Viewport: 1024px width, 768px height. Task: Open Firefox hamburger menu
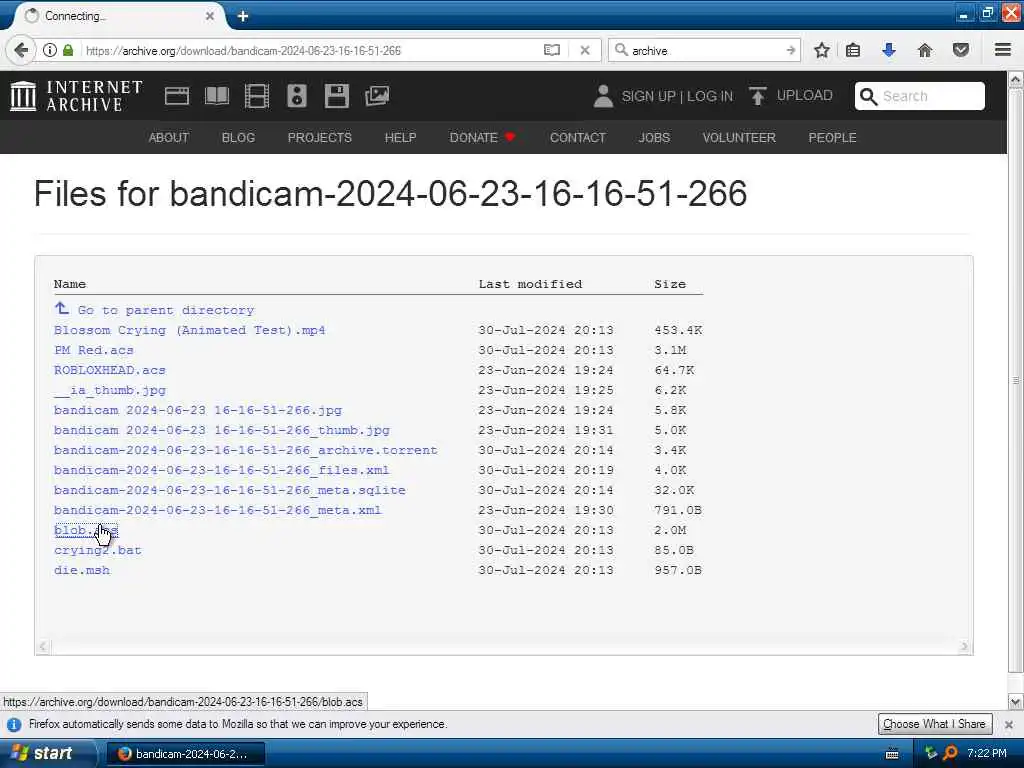coord(1003,50)
